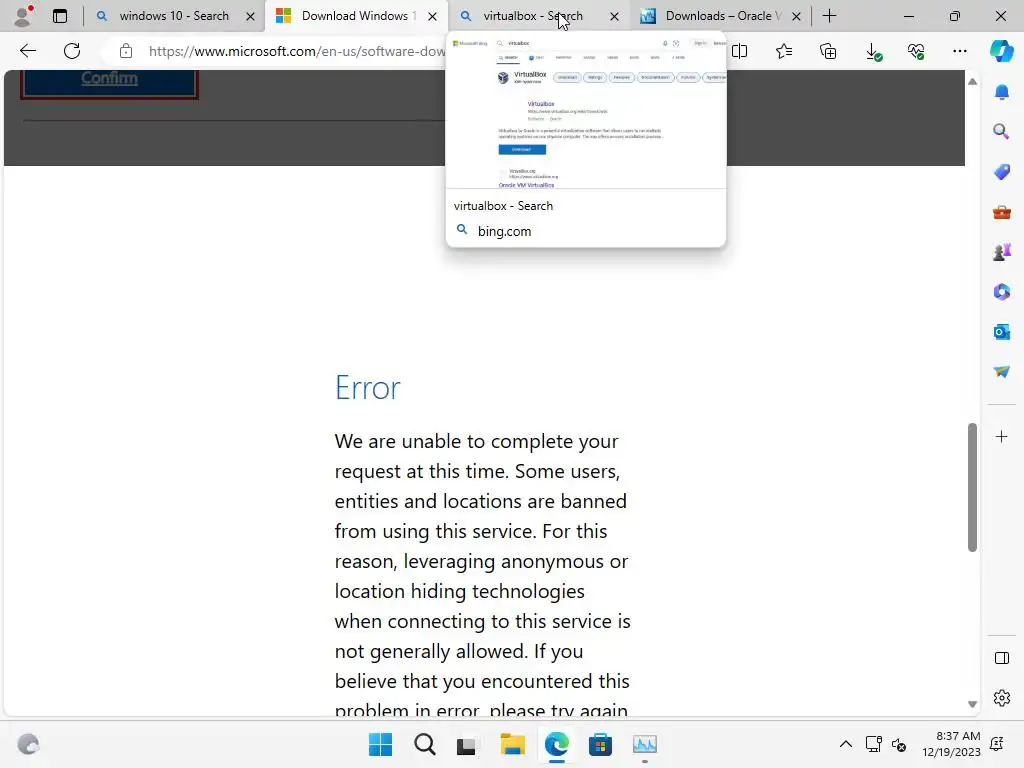The width and height of the screenshot is (1024, 768).
Task: Launch Copilot from the toolbar
Action: (x=1001, y=51)
